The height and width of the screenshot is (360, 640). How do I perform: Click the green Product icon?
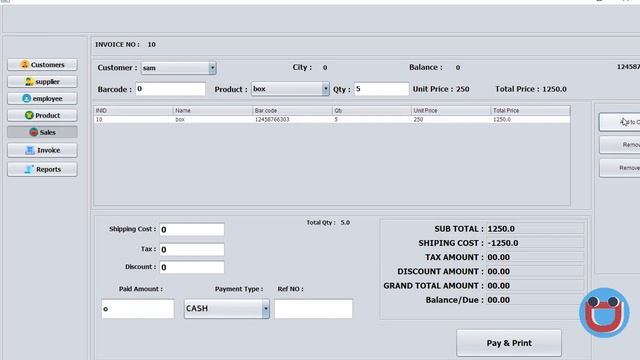(29, 116)
